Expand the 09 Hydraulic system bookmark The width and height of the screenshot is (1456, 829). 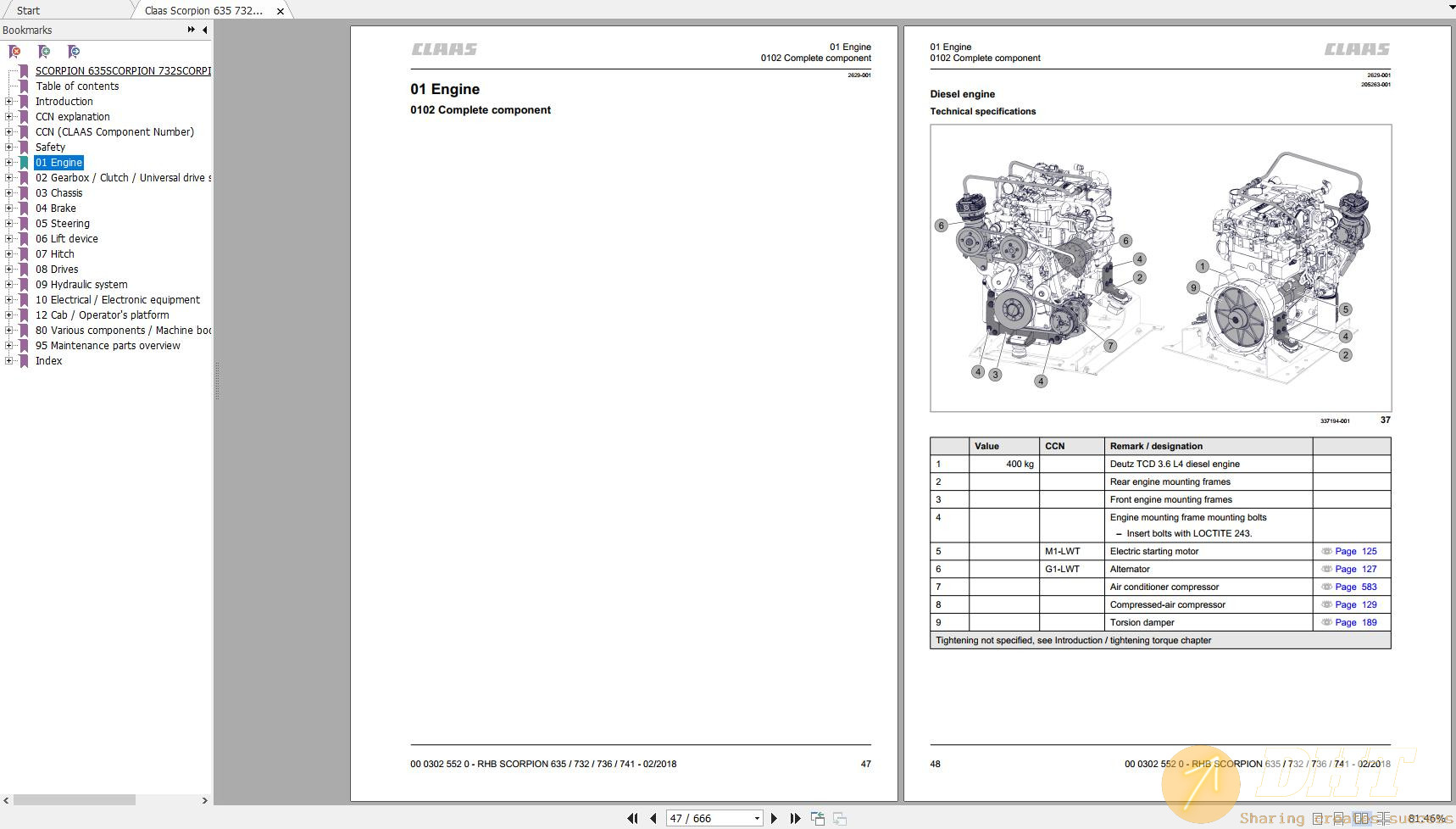coord(9,285)
